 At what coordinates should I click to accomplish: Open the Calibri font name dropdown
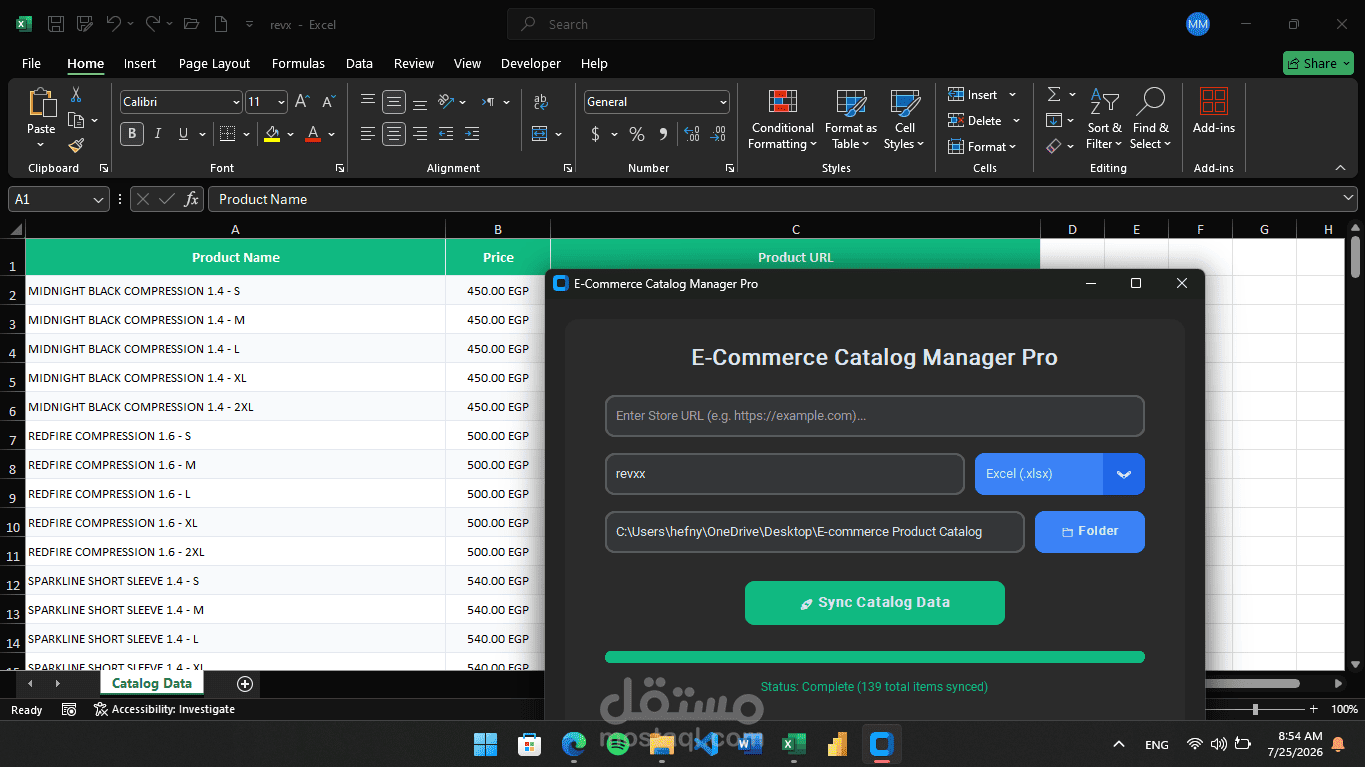coord(236,102)
